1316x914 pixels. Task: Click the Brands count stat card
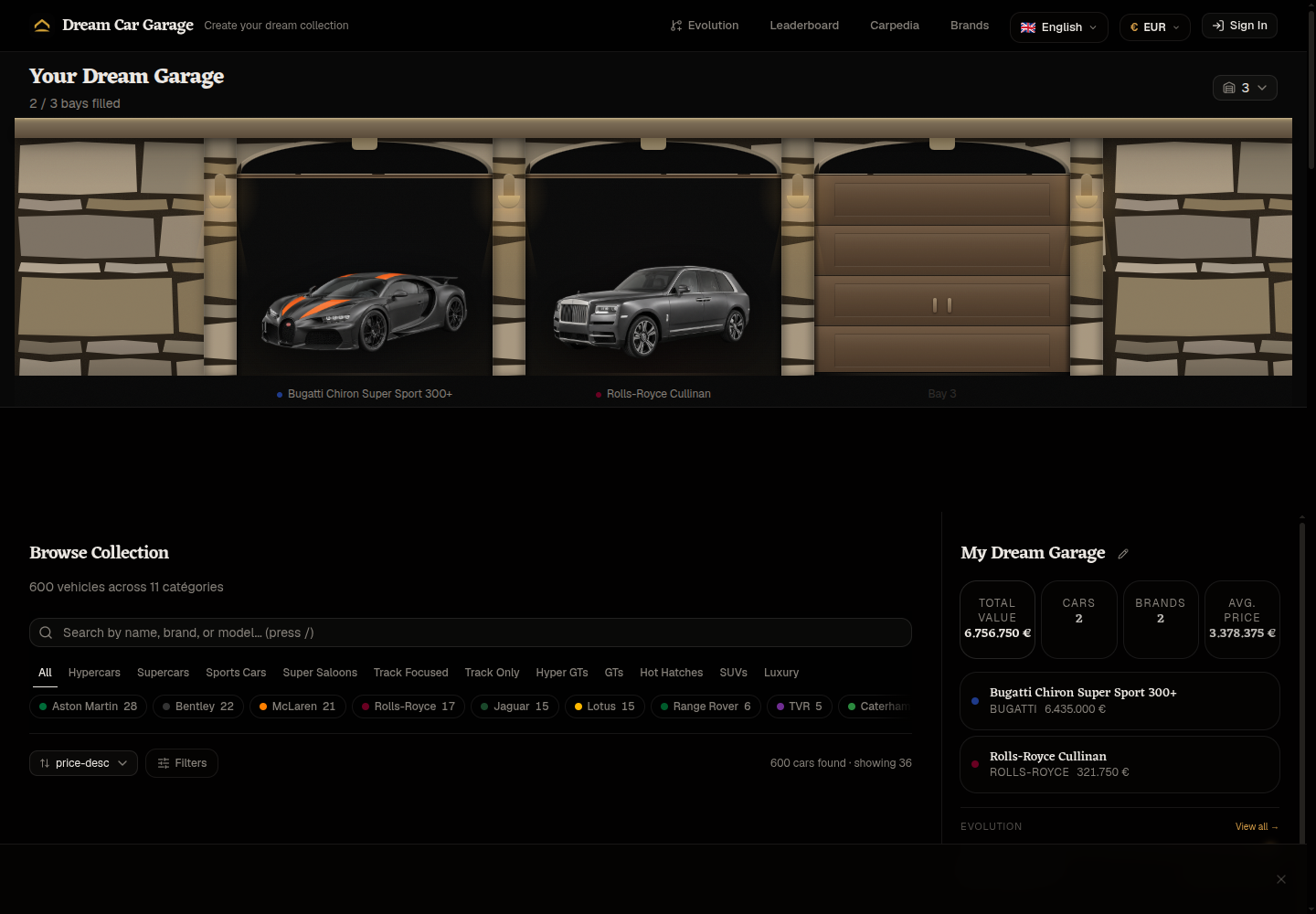[x=1161, y=620]
